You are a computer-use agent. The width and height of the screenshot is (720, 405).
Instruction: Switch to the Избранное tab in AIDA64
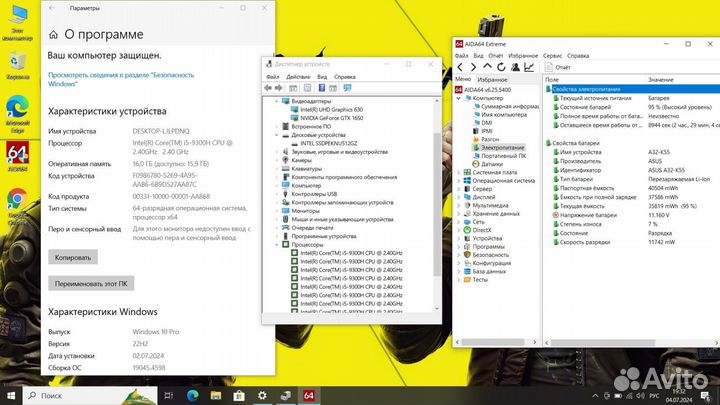[491, 78]
